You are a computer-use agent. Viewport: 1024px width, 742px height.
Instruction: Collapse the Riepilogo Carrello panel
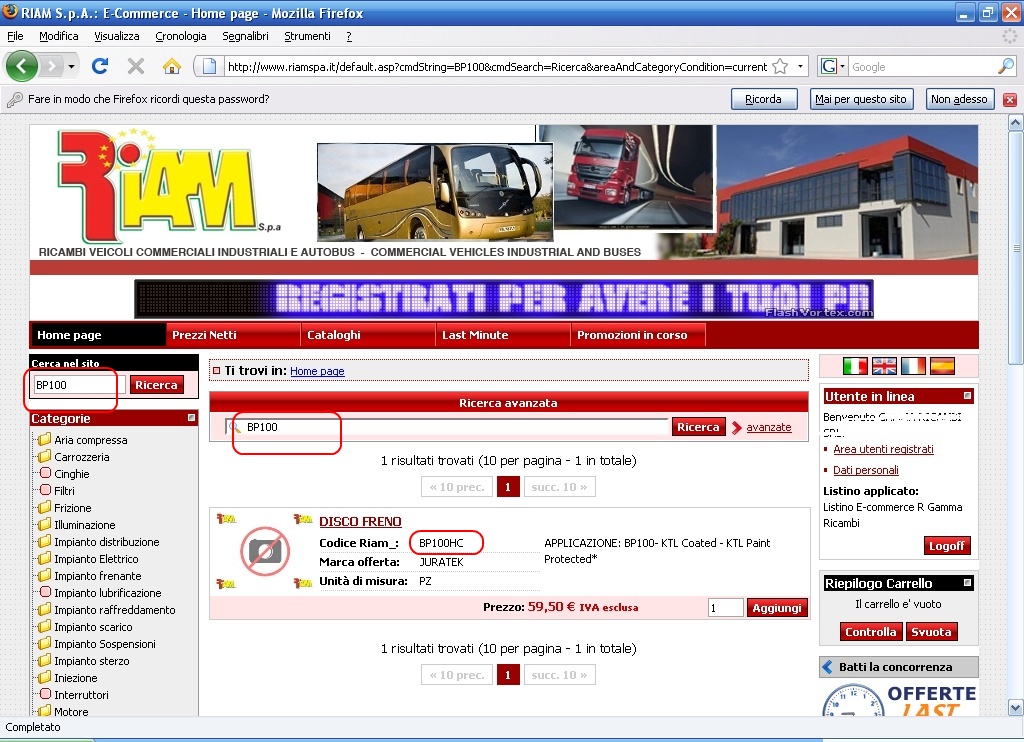coord(967,583)
